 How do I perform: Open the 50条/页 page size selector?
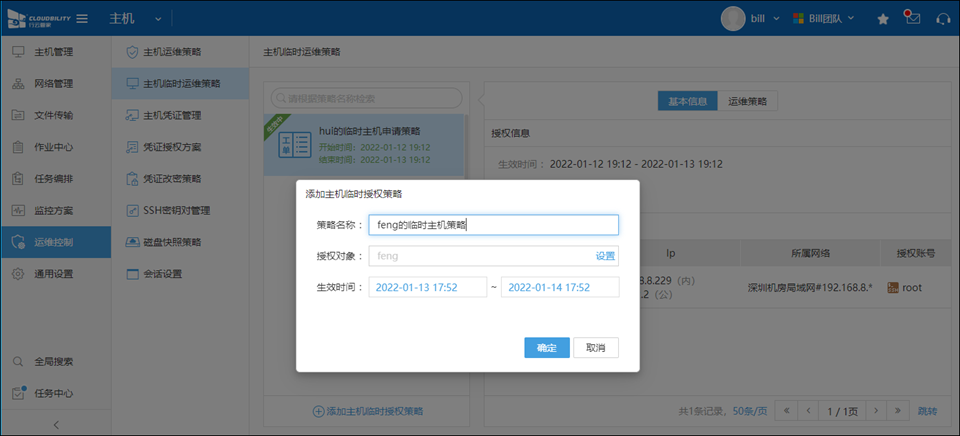coord(750,411)
